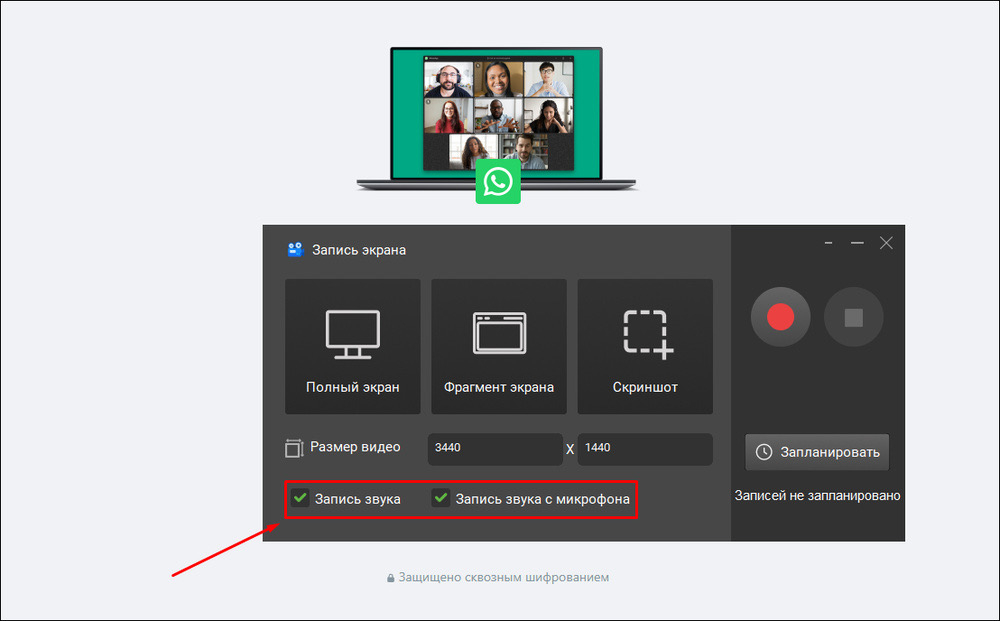This screenshot has width=1000, height=621.
Task: Start recording with the red record button
Action: coord(780,317)
